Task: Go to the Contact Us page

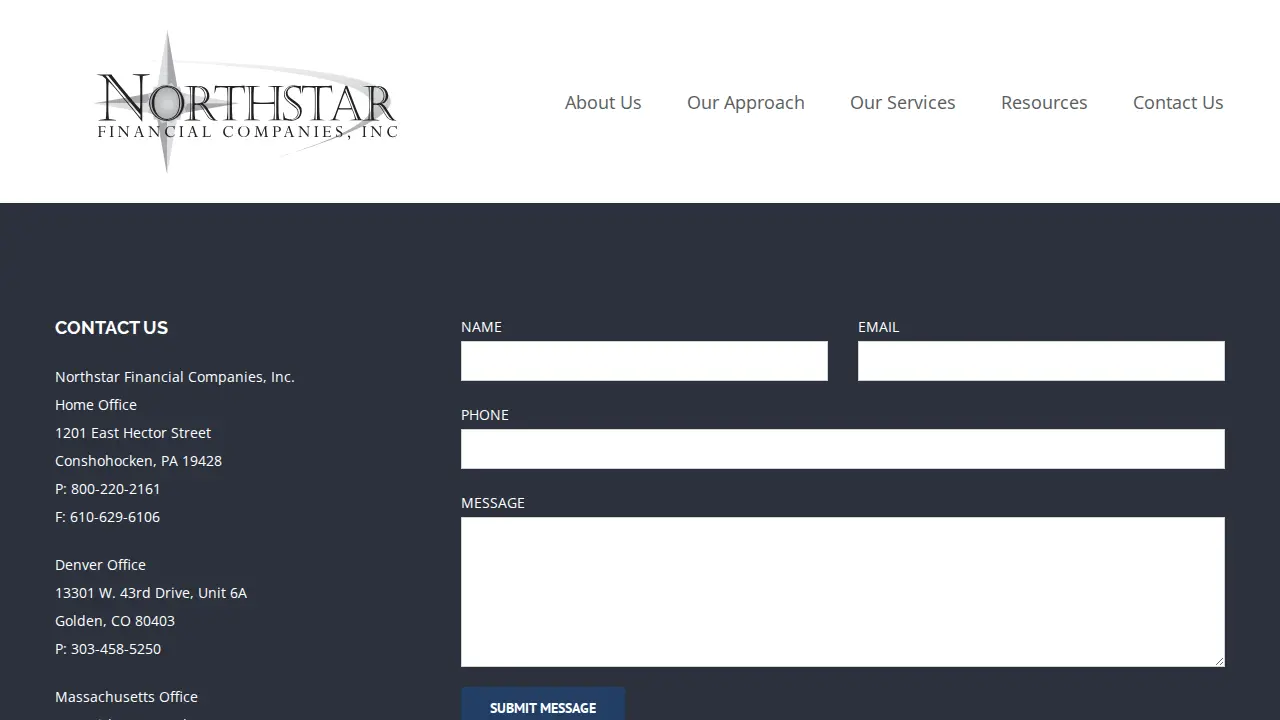Action: pyautogui.click(x=1178, y=102)
